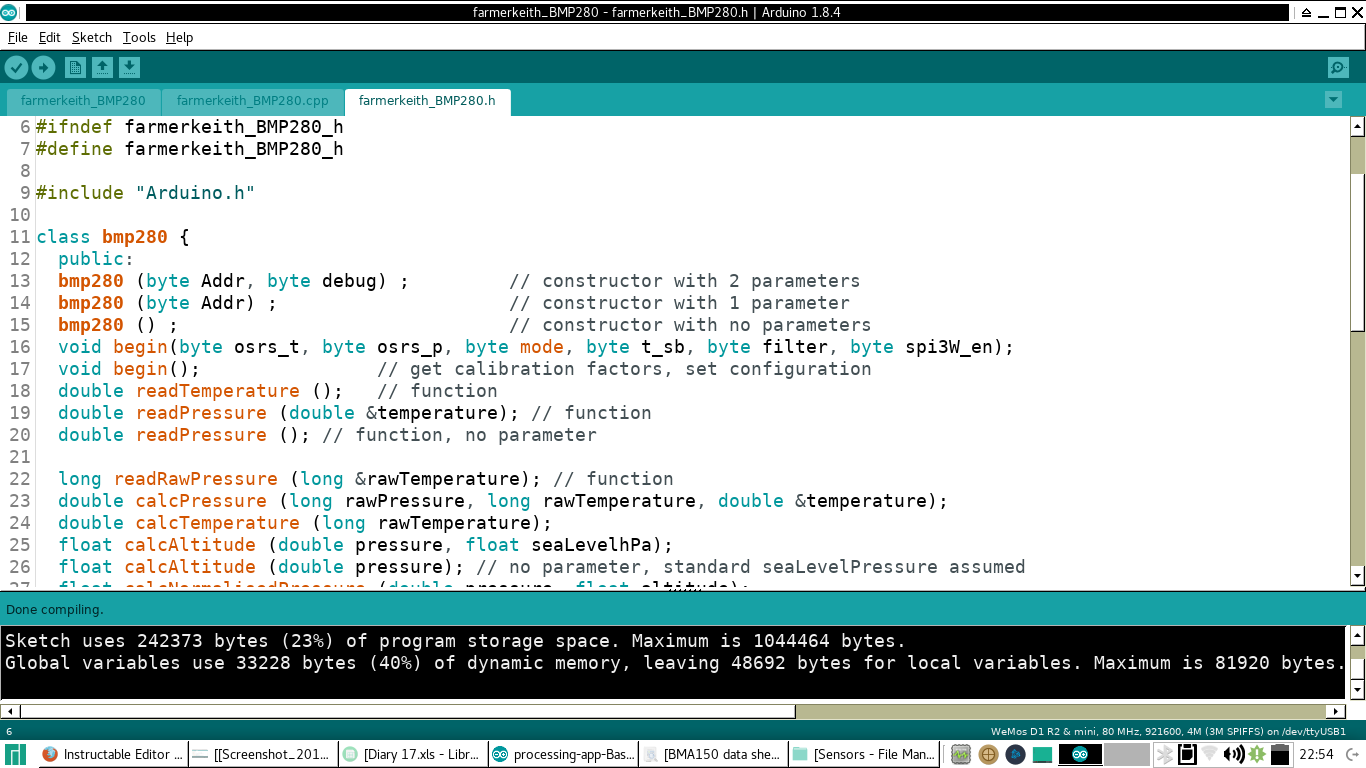This screenshot has height=768, width=1366.
Task: Open the Bluetooth icon in the system tray
Action: point(1165,754)
